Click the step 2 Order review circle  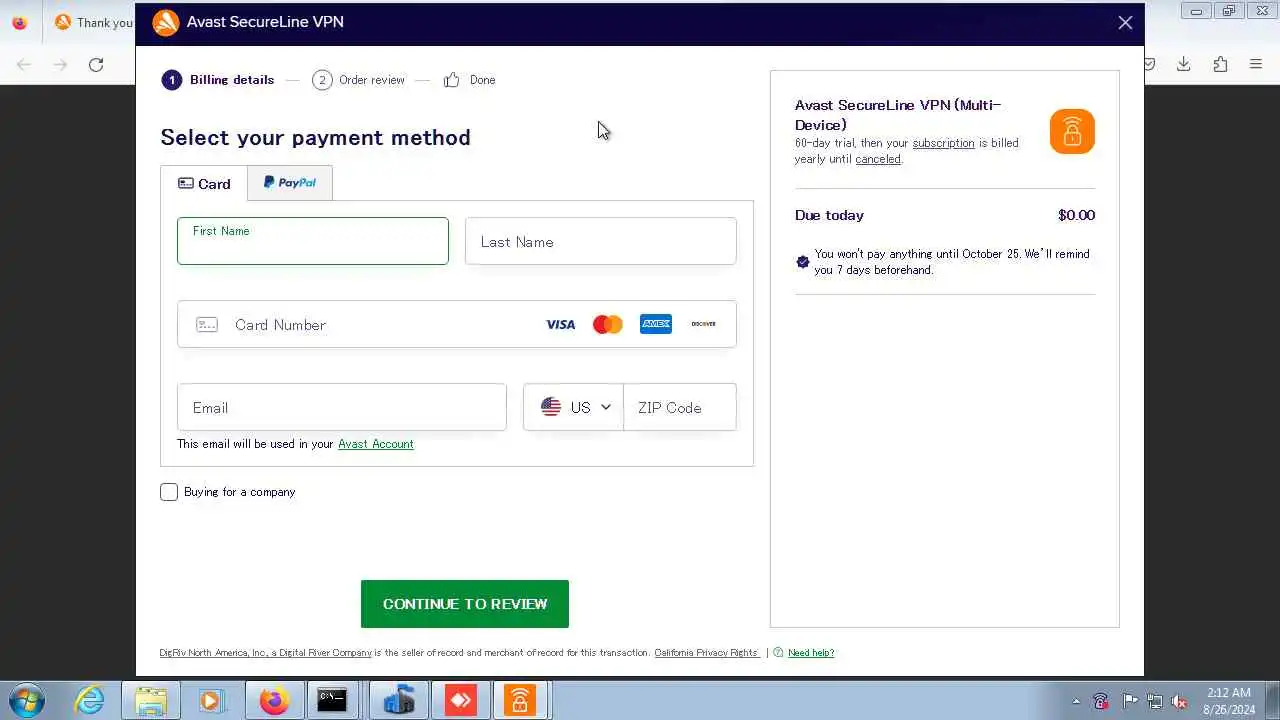click(x=322, y=80)
